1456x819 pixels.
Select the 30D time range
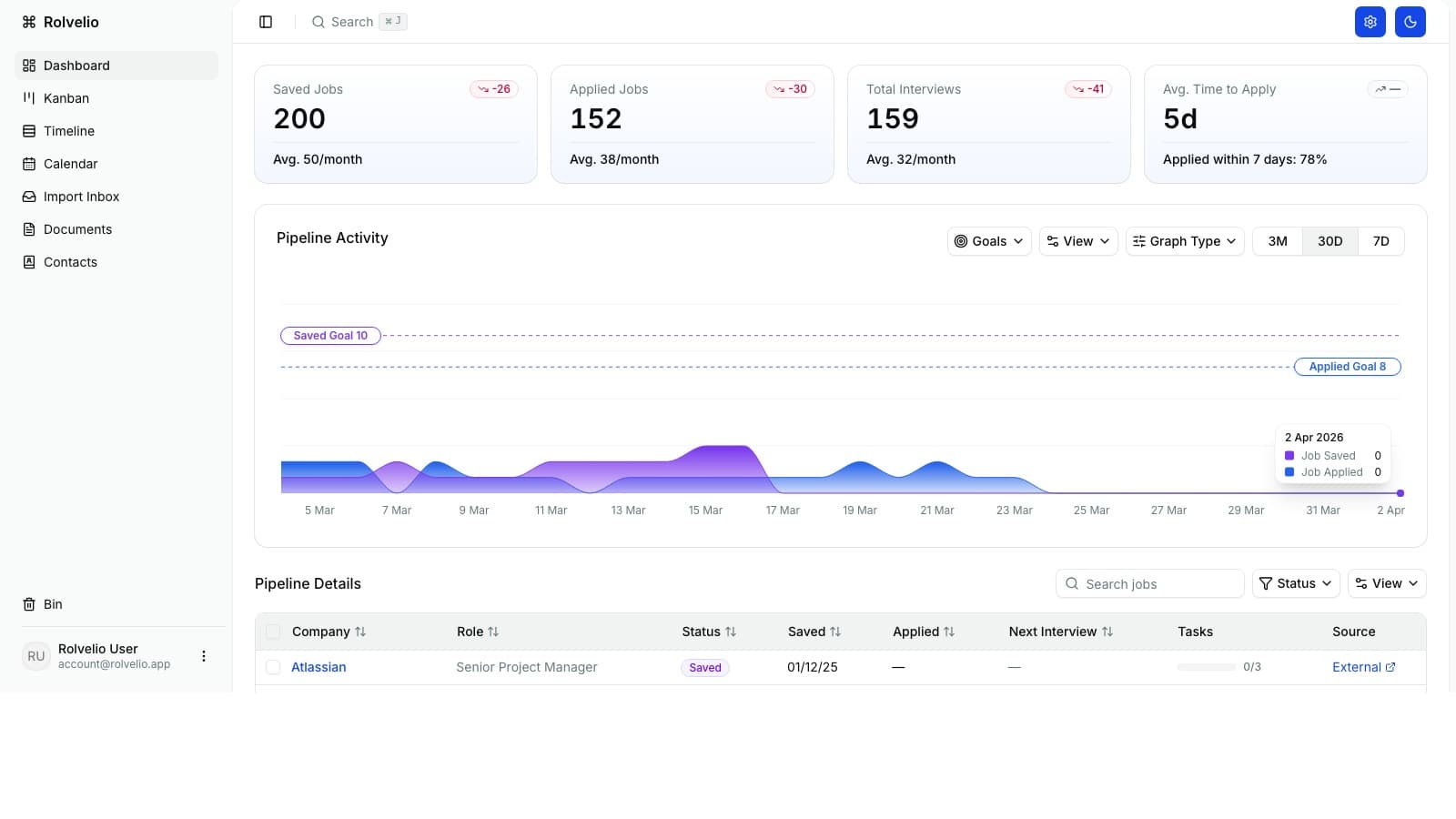(1330, 241)
